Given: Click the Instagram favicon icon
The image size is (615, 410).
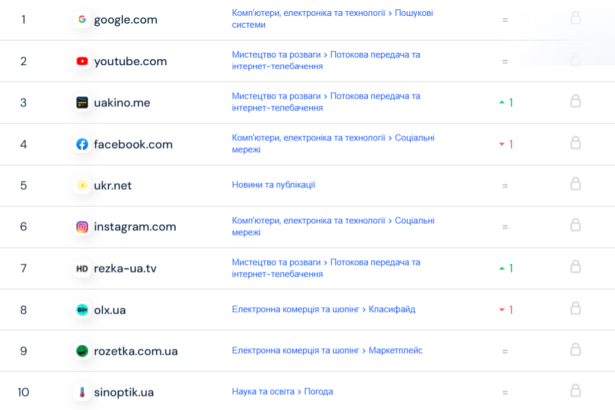Looking at the screenshot, I should (x=82, y=227).
